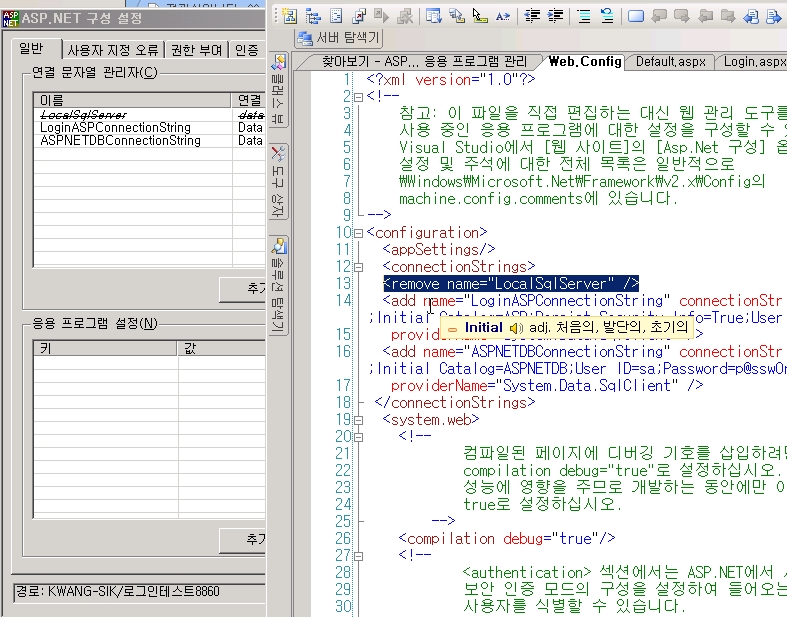Select the LoginASPConnectionString row

pyautogui.click(x=149, y=128)
